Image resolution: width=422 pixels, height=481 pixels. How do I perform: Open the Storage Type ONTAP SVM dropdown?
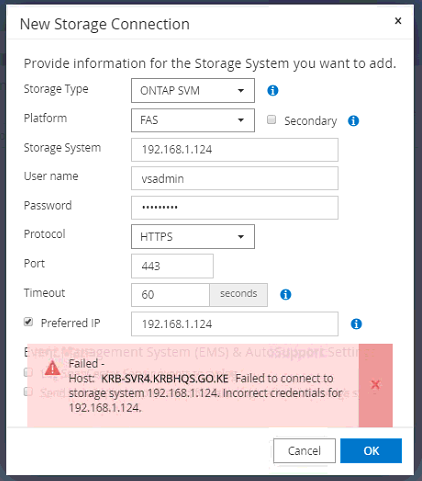pyautogui.click(x=193, y=90)
